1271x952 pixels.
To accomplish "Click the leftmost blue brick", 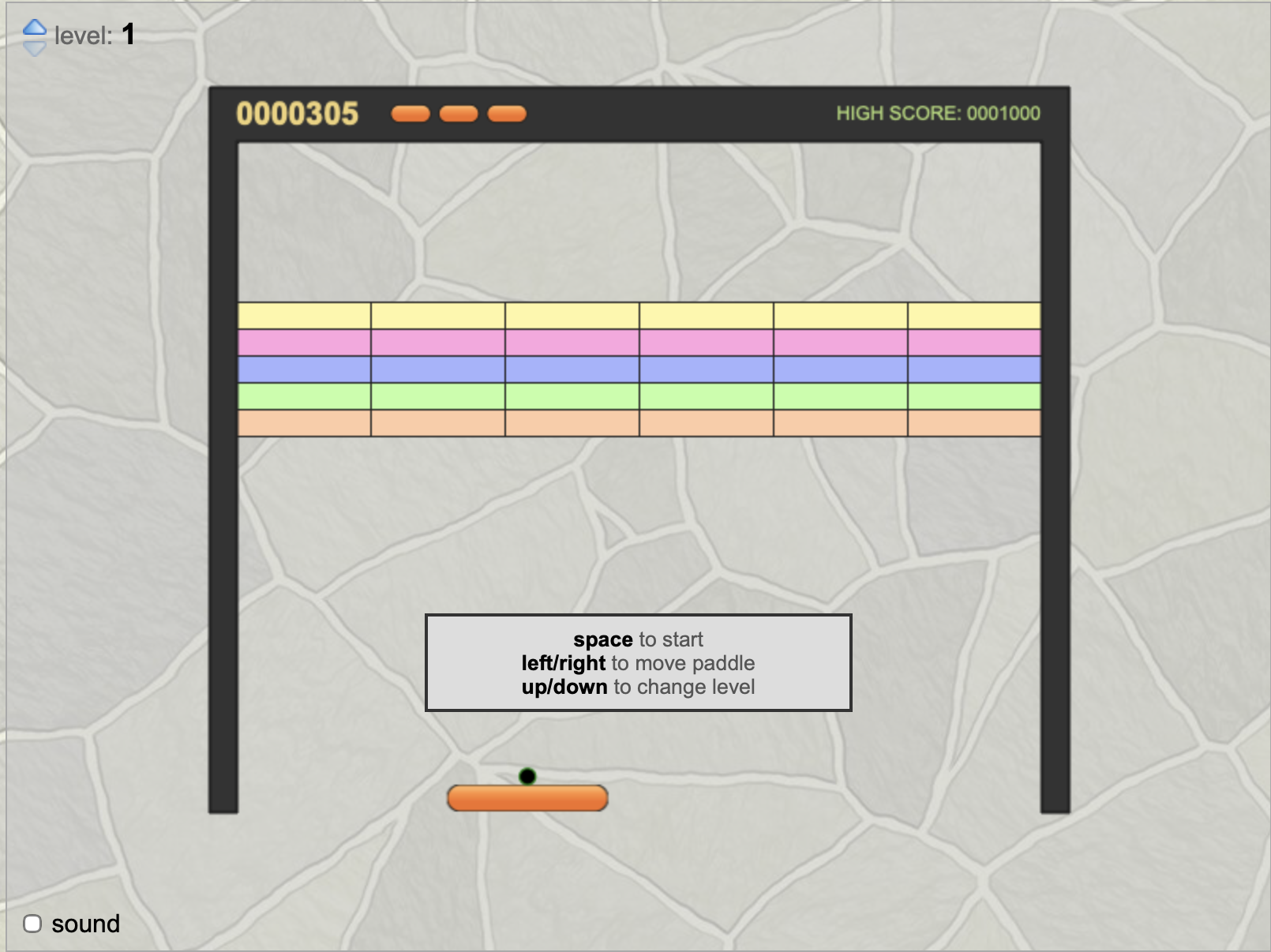I will point(305,369).
